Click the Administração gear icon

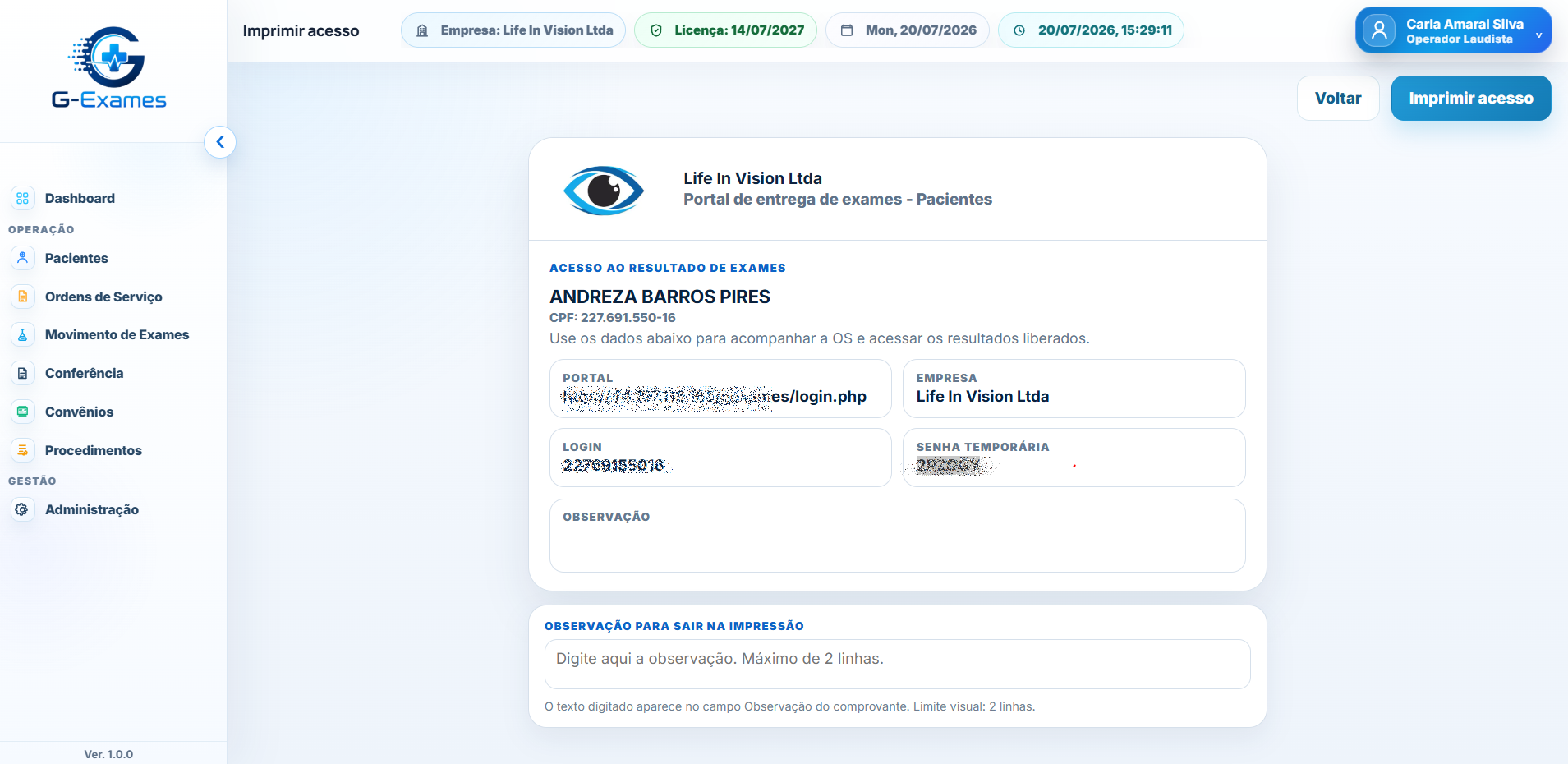(x=23, y=509)
